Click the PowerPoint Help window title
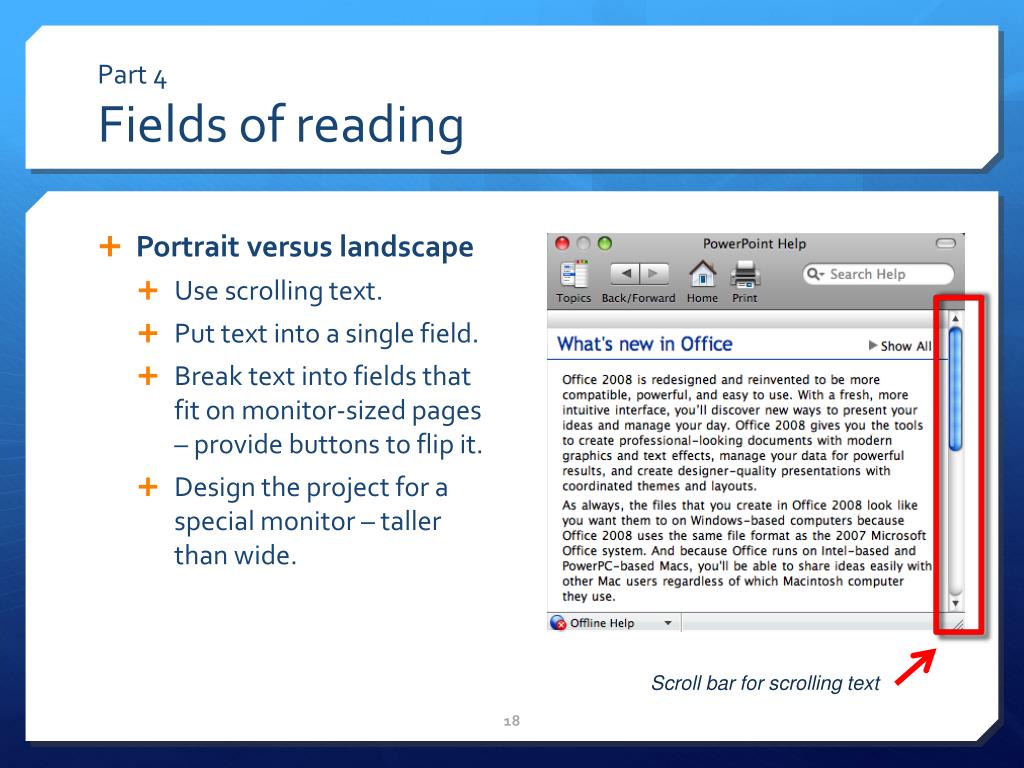The image size is (1024, 768). click(x=754, y=244)
